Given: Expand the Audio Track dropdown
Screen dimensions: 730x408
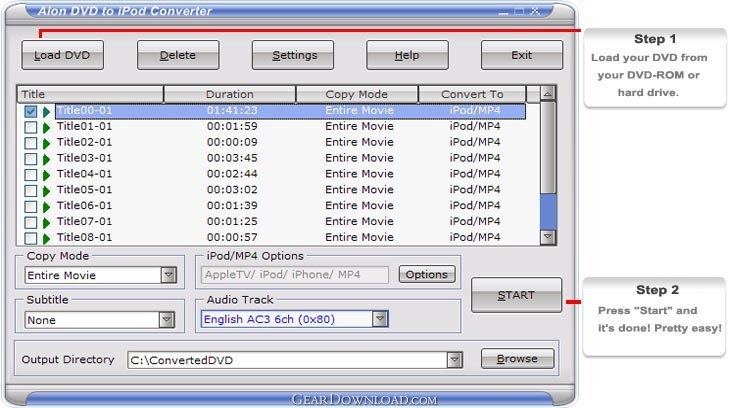Looking at the screenshot, I should tap(380, 319).
